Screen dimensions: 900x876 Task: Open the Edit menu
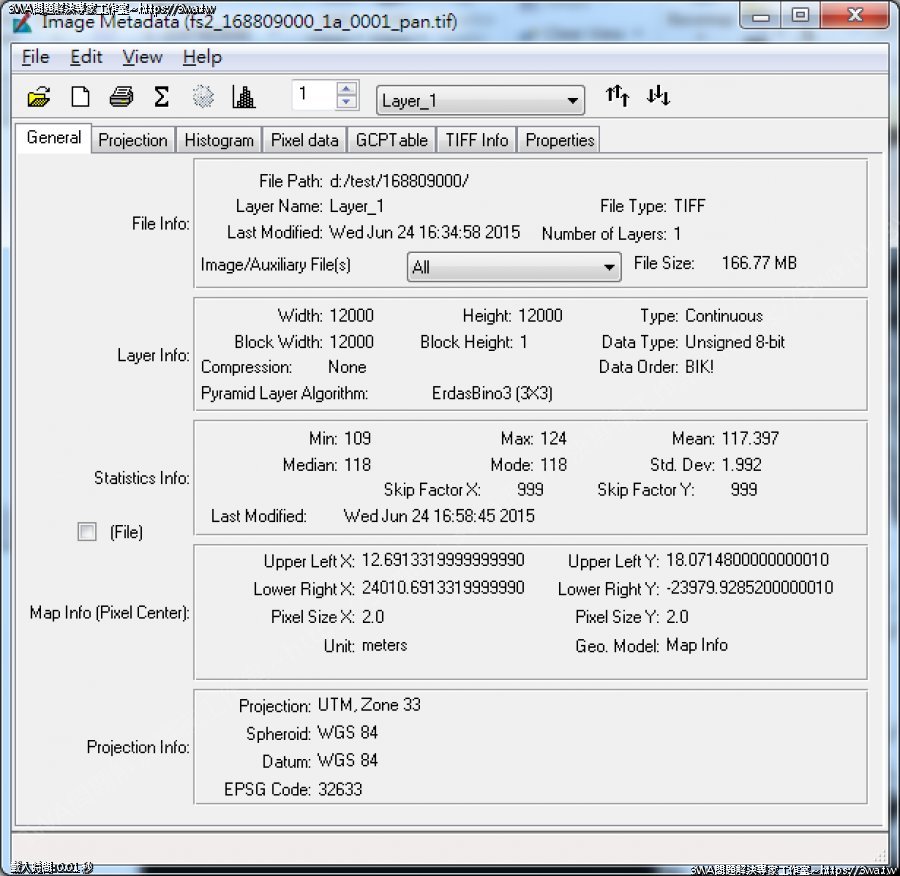click(x=86, y=57)
